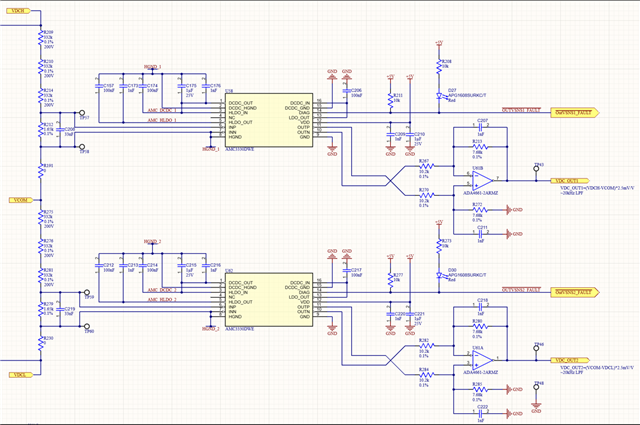The image size is (640, 425).
Task: Select capacitor C206 symbol
Action: pyautogui.click(x=347, y=91)
